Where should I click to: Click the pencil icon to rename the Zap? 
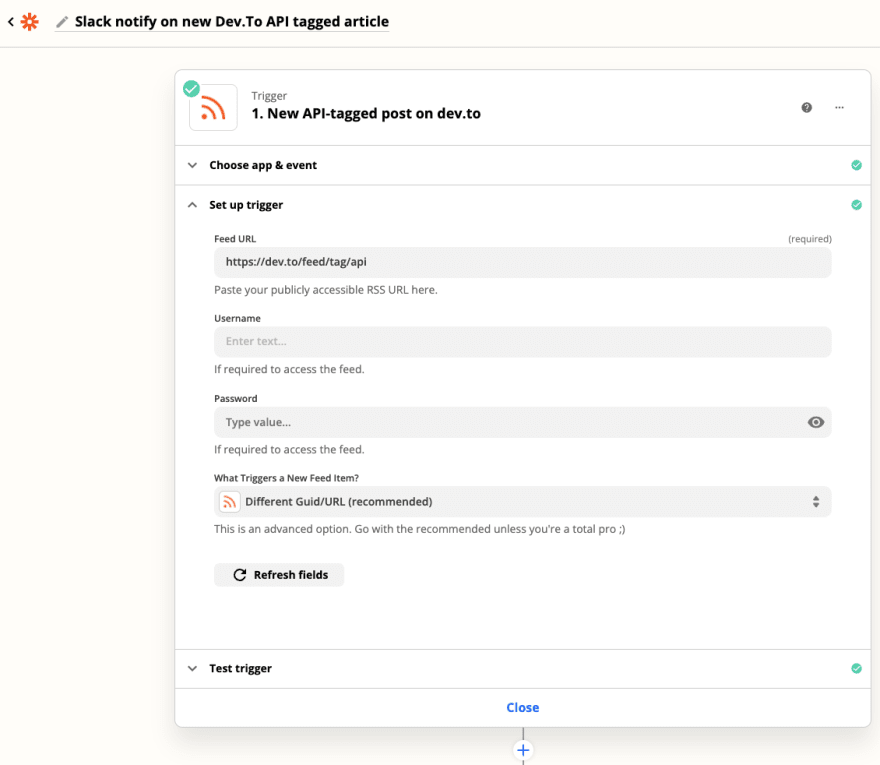tap(62, 22)
